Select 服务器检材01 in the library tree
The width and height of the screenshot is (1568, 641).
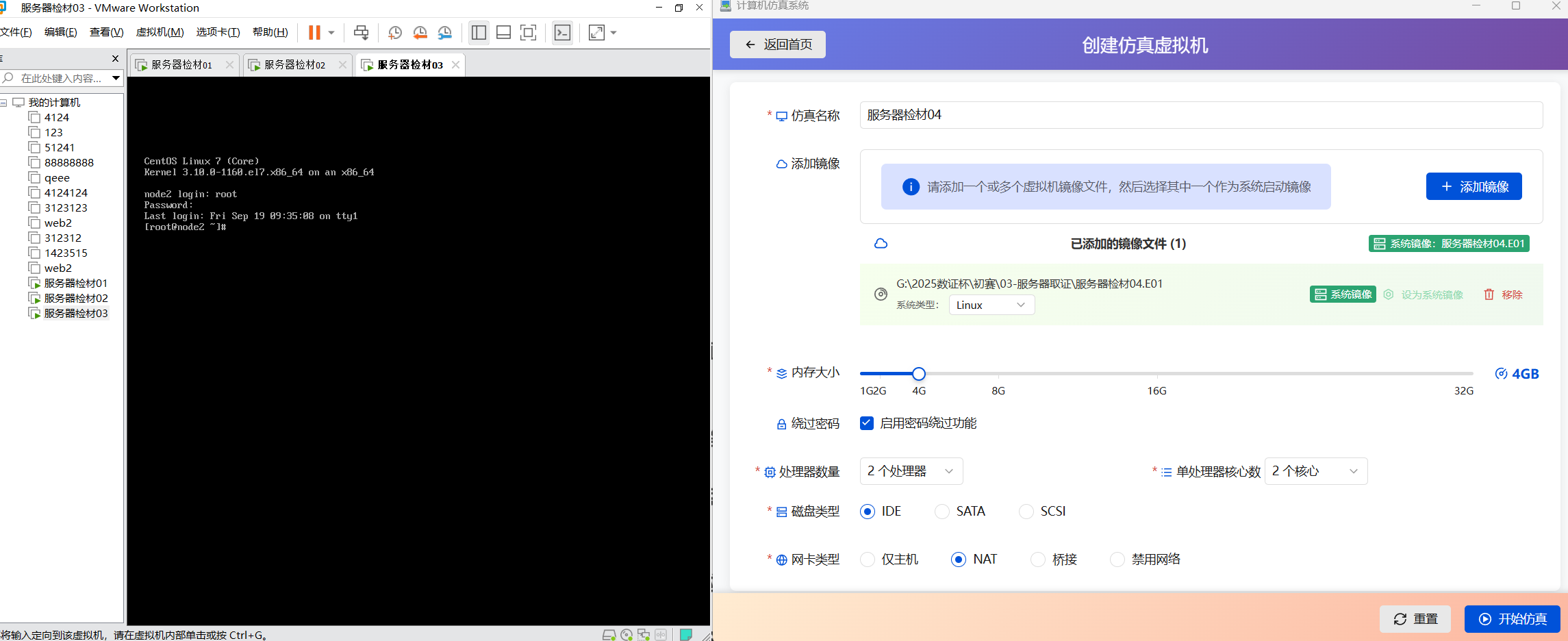pos(68,284)
